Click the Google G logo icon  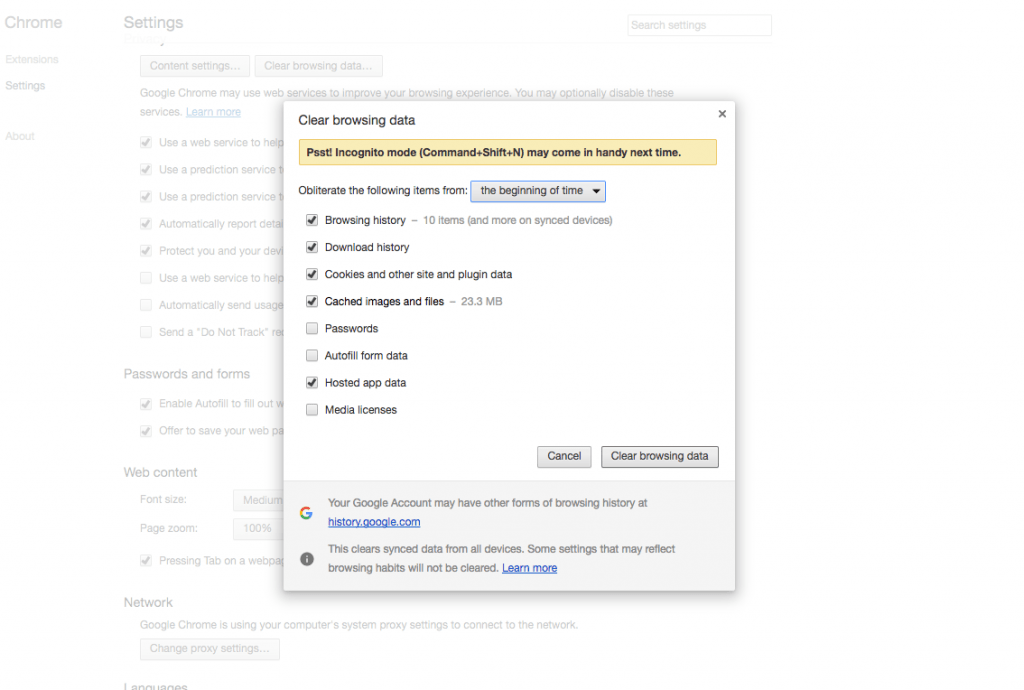[306, 512]
